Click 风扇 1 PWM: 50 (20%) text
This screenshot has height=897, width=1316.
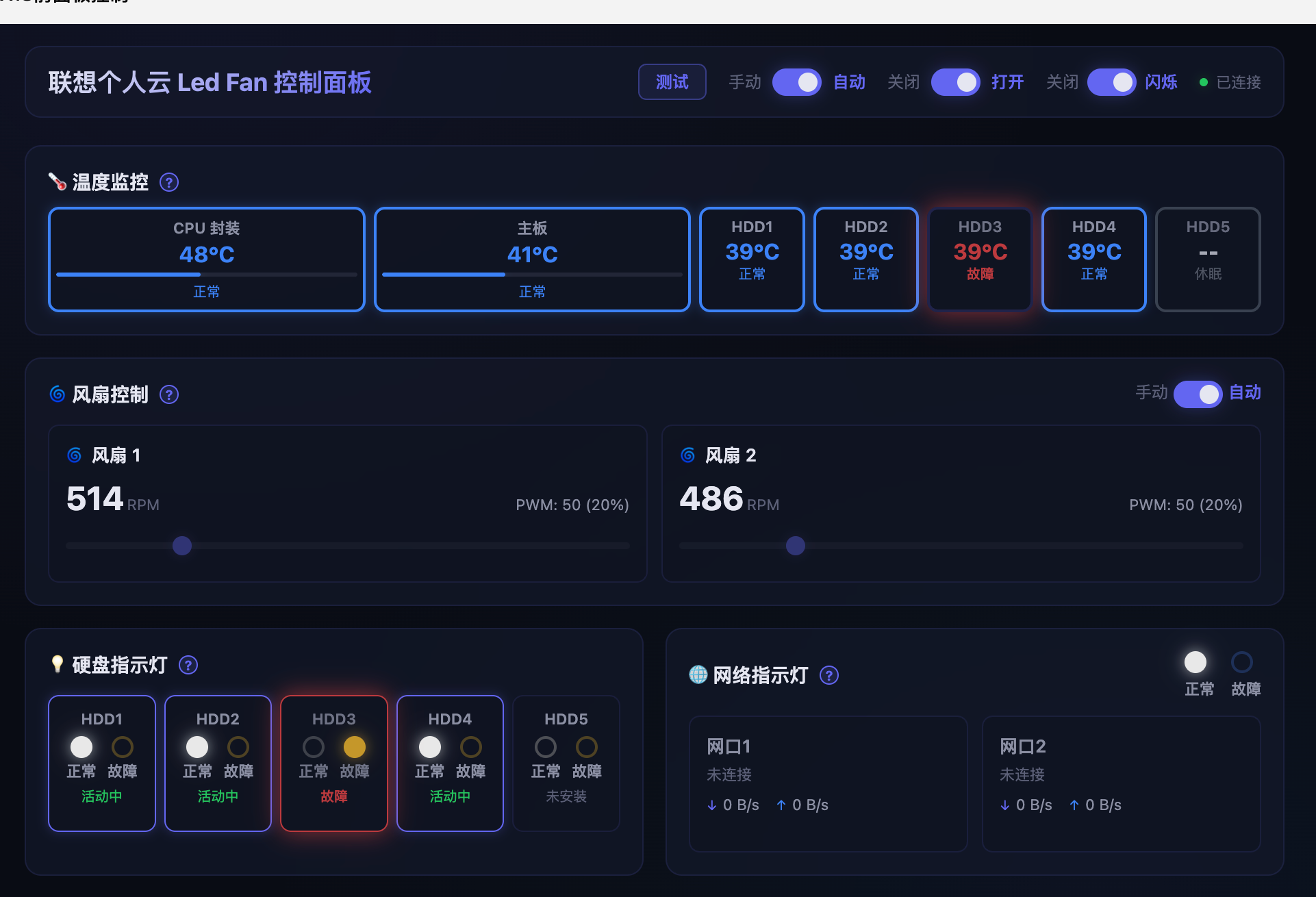[572, 505]
